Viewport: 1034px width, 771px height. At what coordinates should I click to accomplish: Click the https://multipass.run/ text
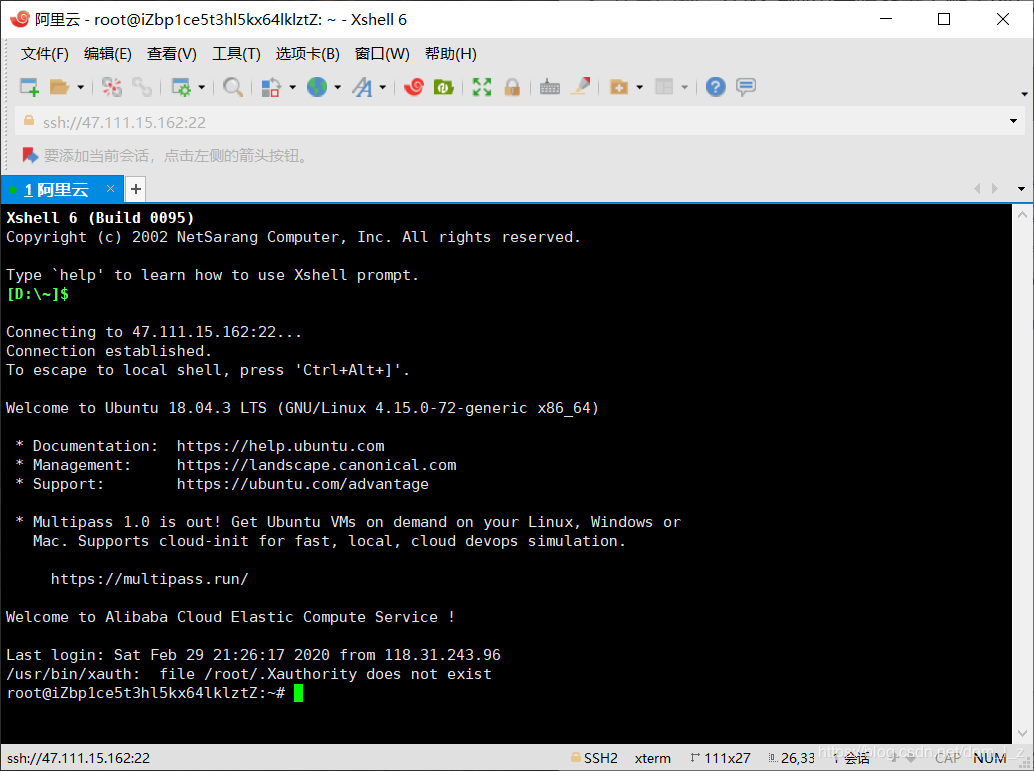150,579
